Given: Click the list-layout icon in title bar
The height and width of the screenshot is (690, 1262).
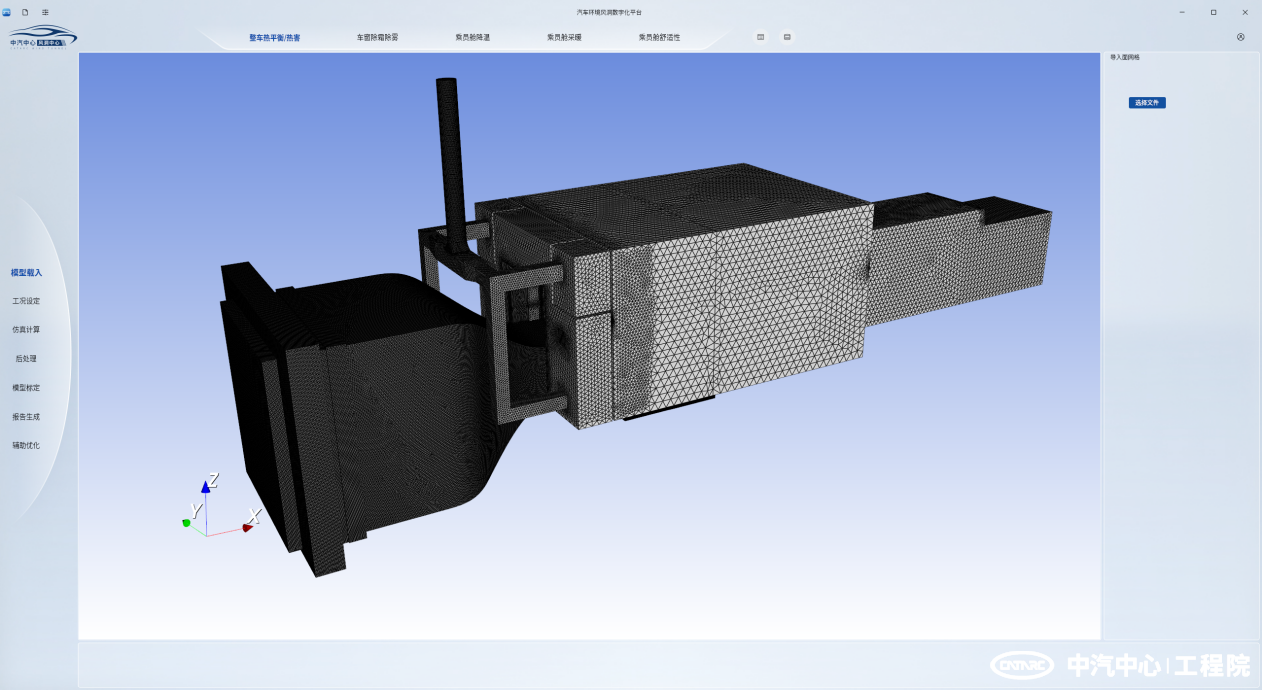Looking at the screenshot, I should (45, 12).
